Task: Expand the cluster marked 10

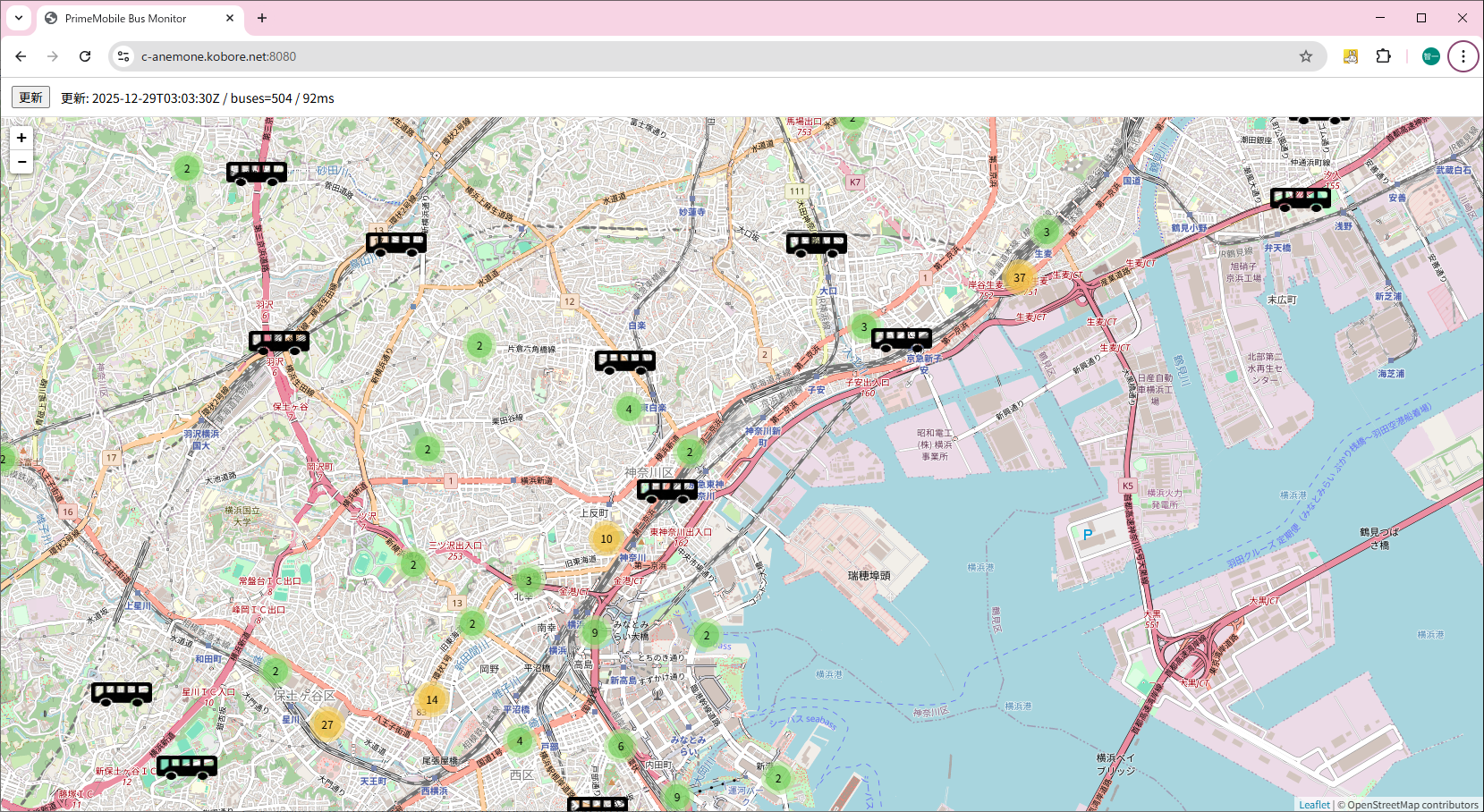Action: pyautogui.click(x=606, y=539)
